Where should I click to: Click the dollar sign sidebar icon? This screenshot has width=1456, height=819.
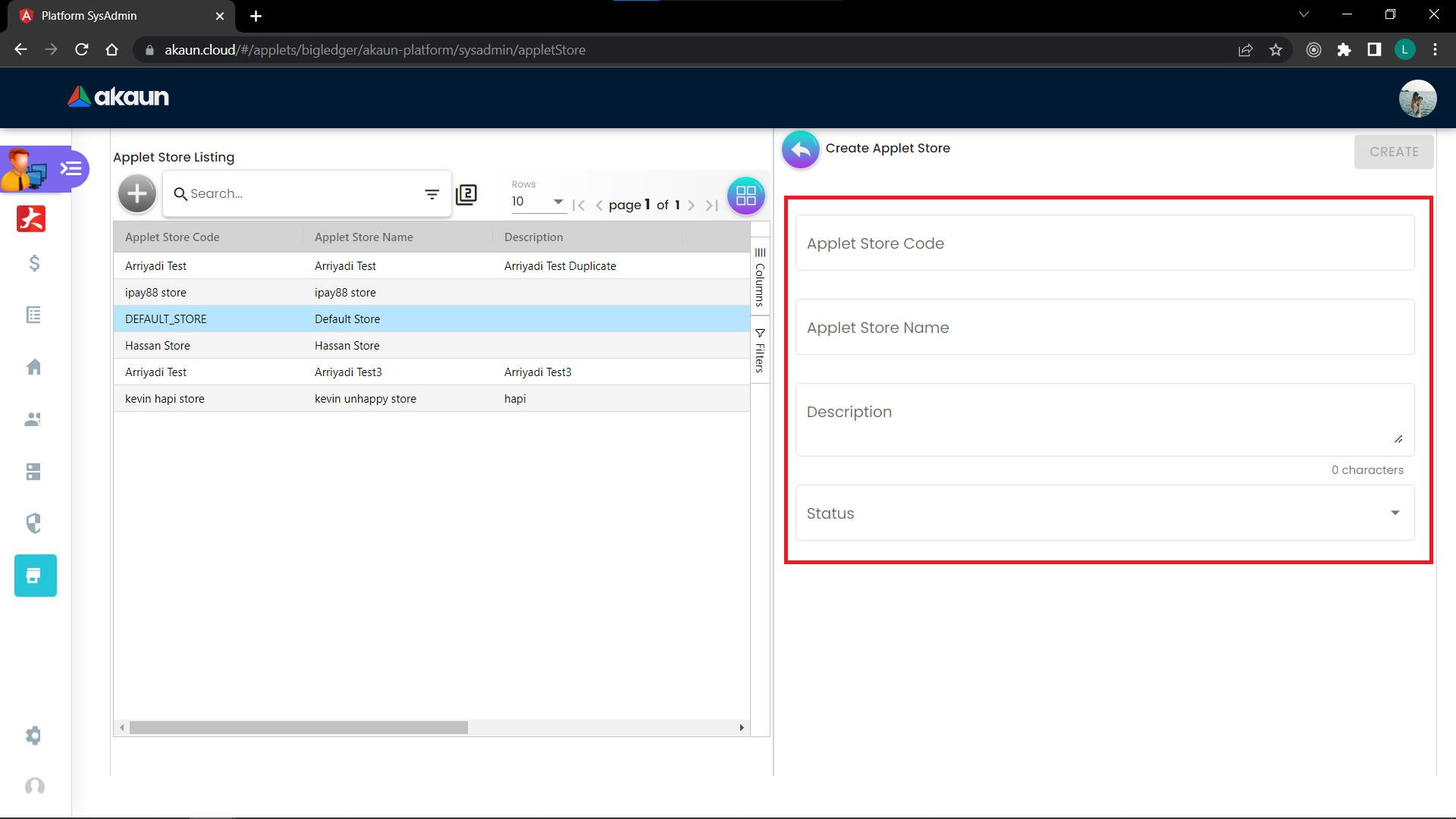coord(34,263)
